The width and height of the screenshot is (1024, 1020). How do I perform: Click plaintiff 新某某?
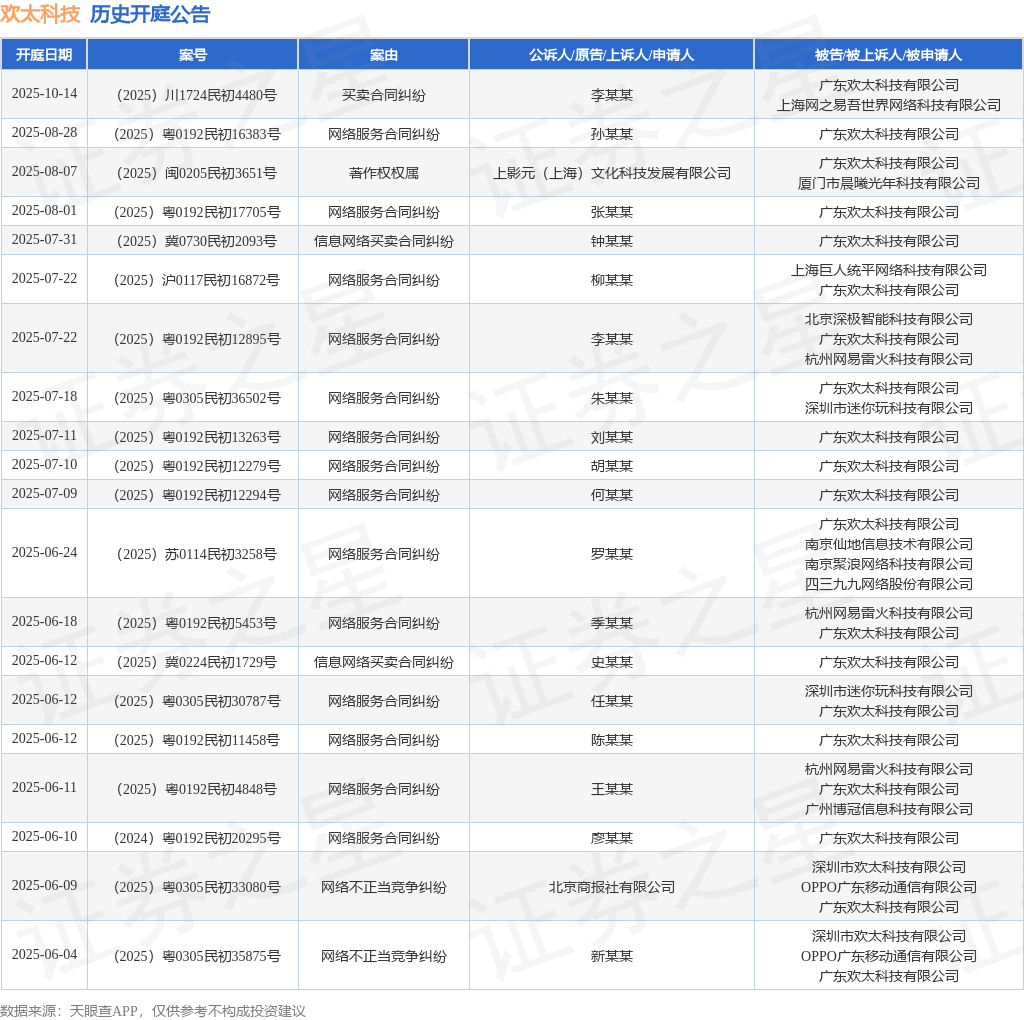[611, 957]
